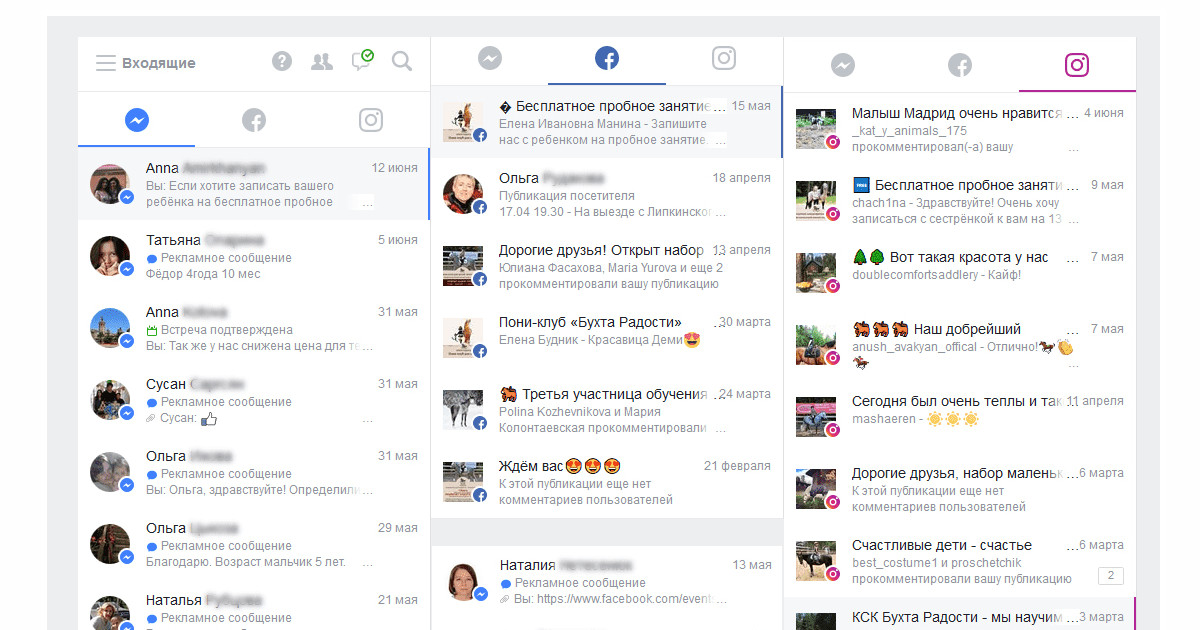Click Татьяна's profile avatar
This screenshot has width=1200, height=630.
pyautogui.click(x=110, y=257)
